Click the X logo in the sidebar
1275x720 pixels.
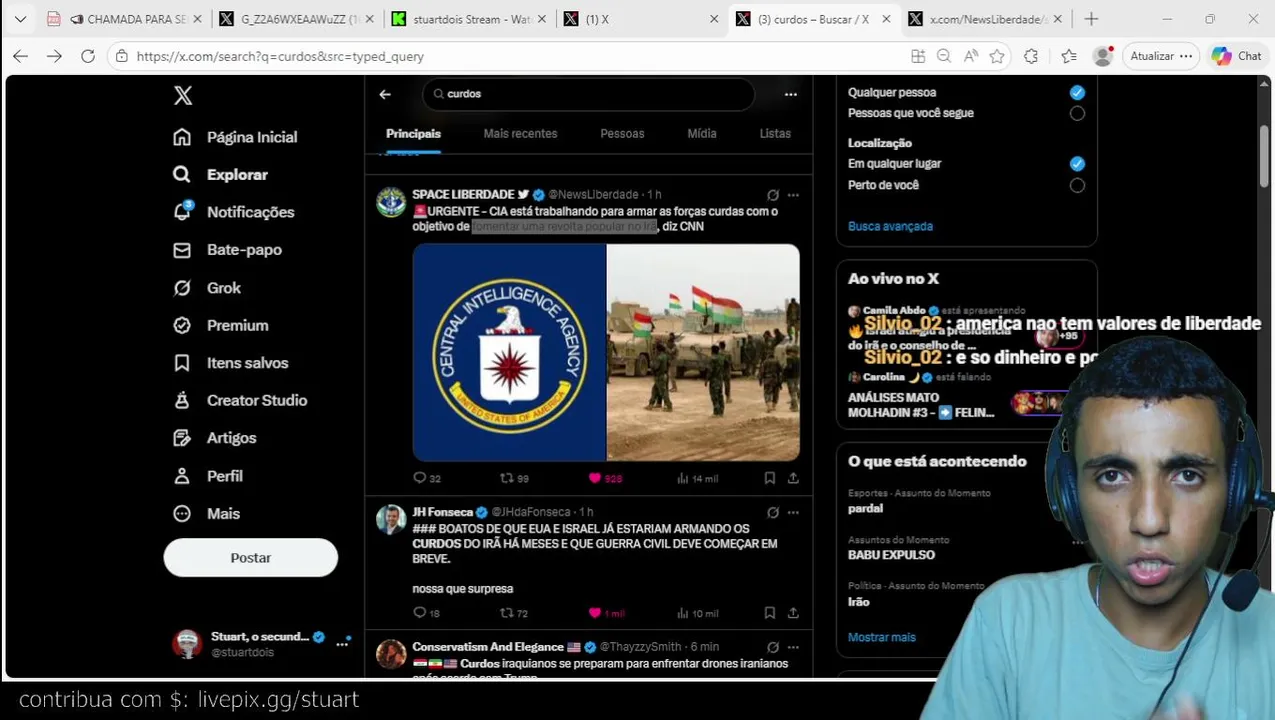click(x=183, y=95)
